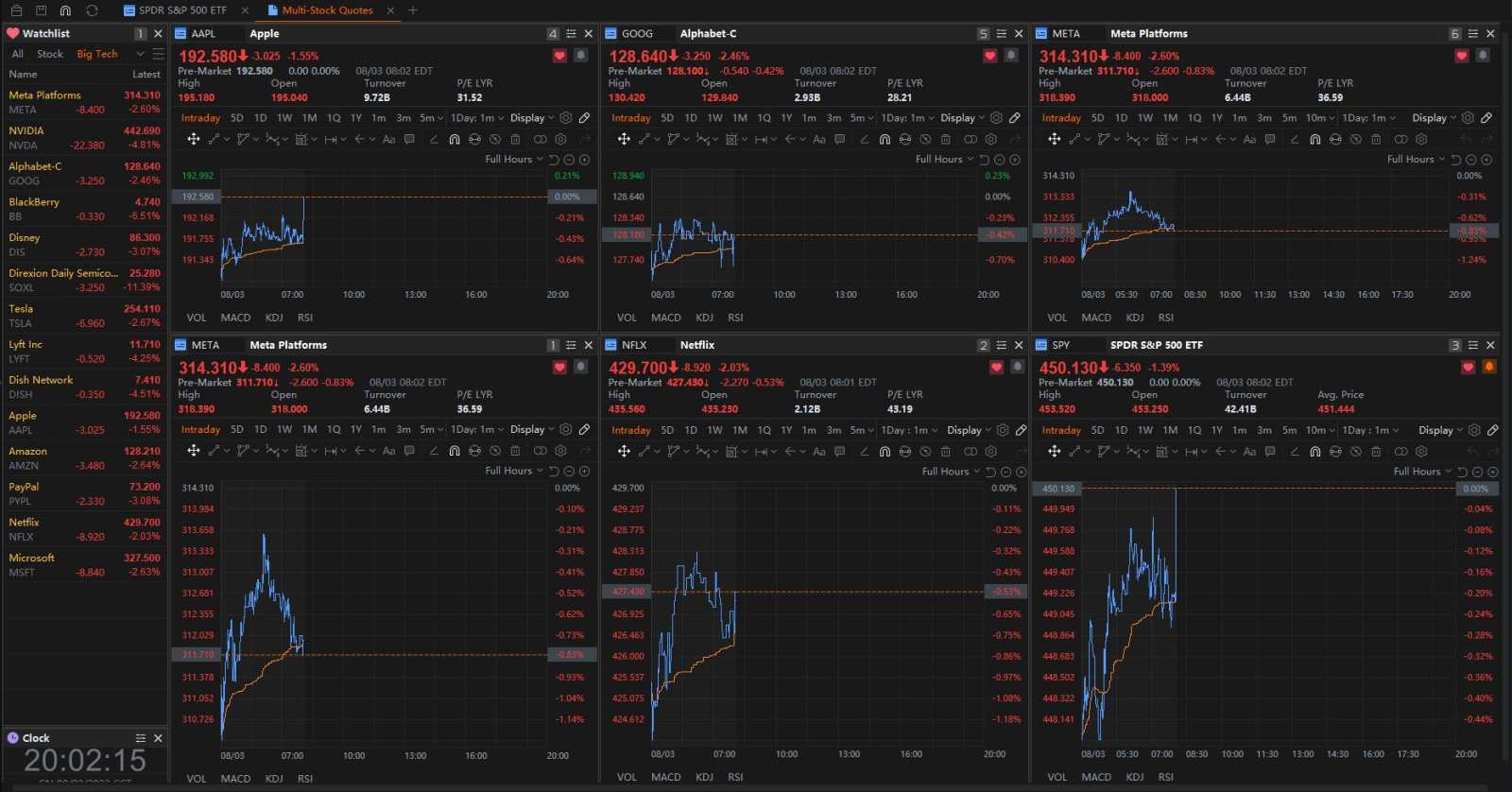Select the NVIDIA row in the watchlist
The image size is (1512, 792).
pos(84,138)
